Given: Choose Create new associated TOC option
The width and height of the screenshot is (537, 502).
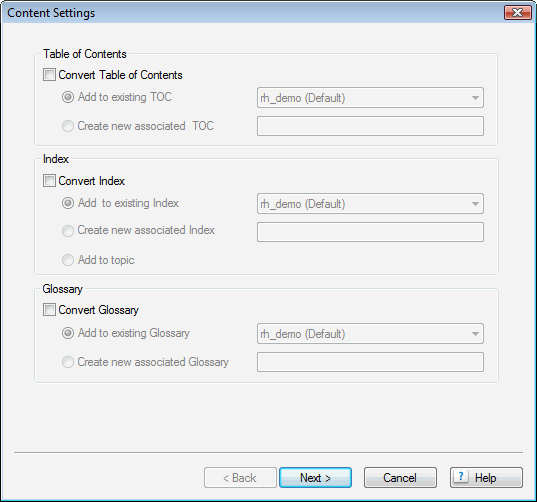Looking at the screenshot, I should tap(68, 126).
